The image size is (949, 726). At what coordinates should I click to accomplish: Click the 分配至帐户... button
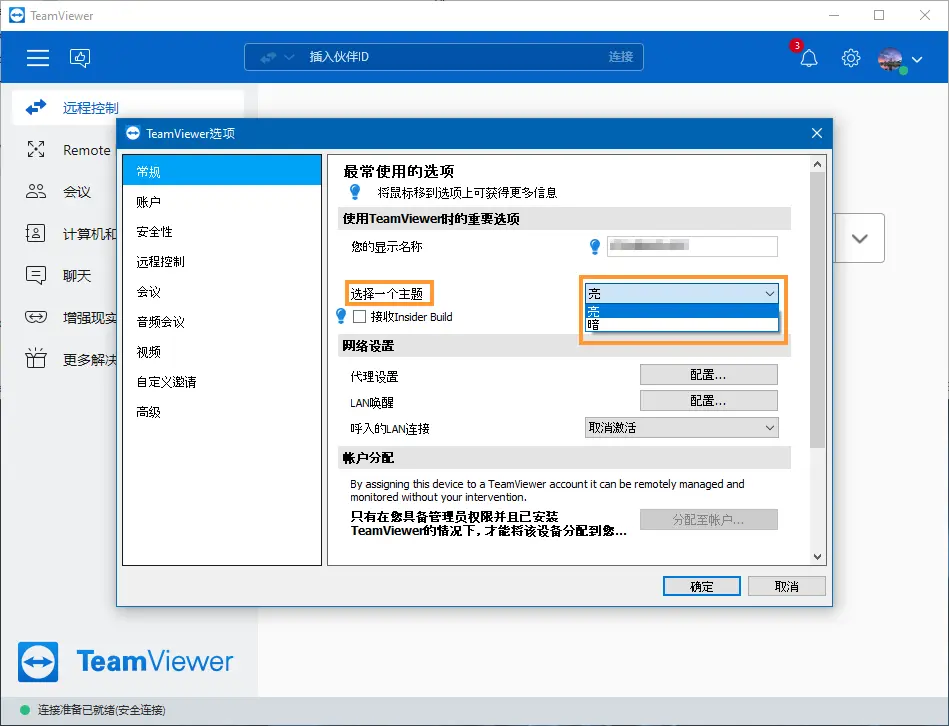pos(709,520)
